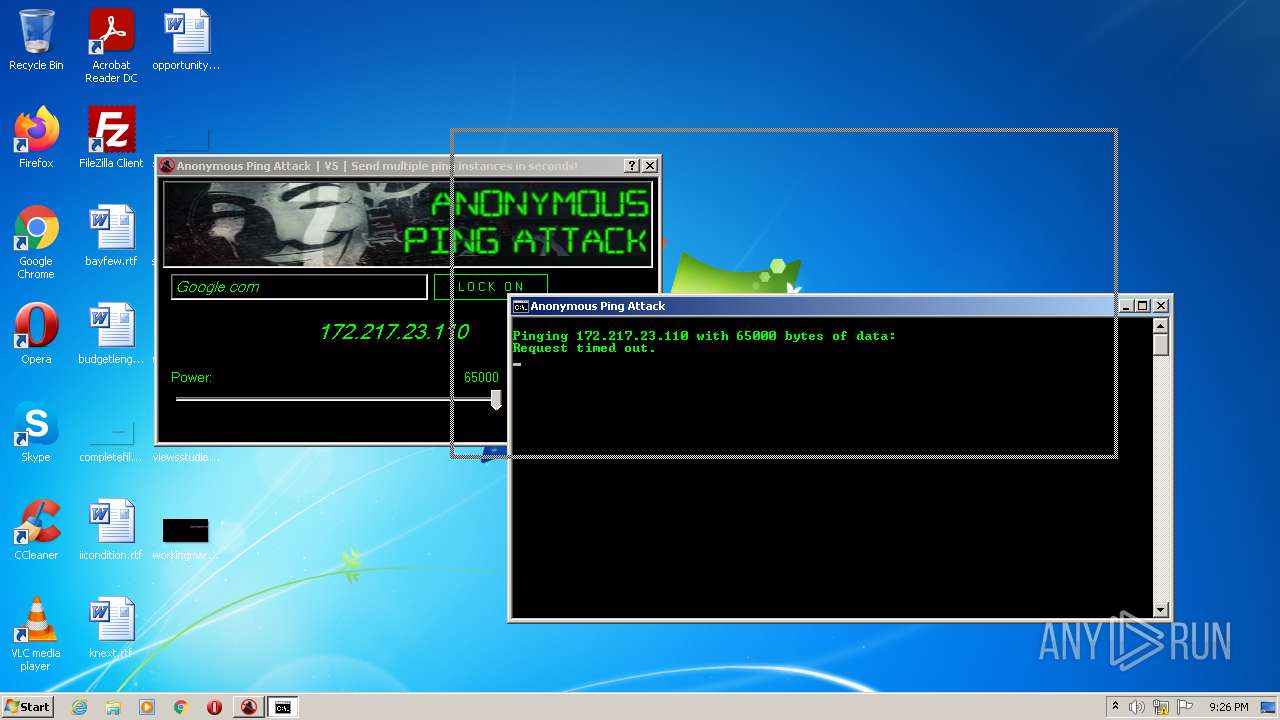This screenshot has width=1280, height=720.
Task: Launch Skype from the desktop
Action: pos(36,433)
